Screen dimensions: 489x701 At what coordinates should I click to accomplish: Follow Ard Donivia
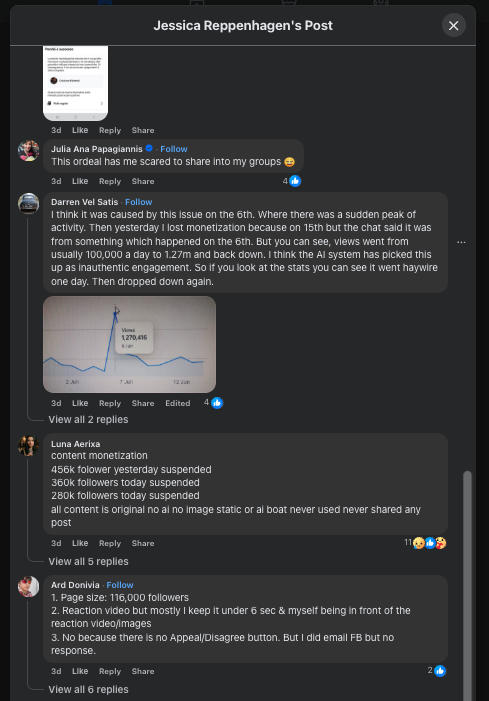pyautogui.click(x=120, y=585)
